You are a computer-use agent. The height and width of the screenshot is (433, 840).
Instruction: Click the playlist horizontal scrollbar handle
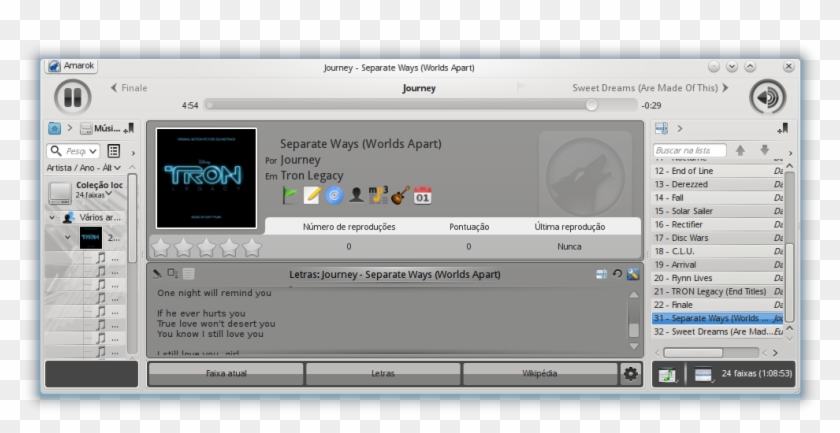point(693,353)
